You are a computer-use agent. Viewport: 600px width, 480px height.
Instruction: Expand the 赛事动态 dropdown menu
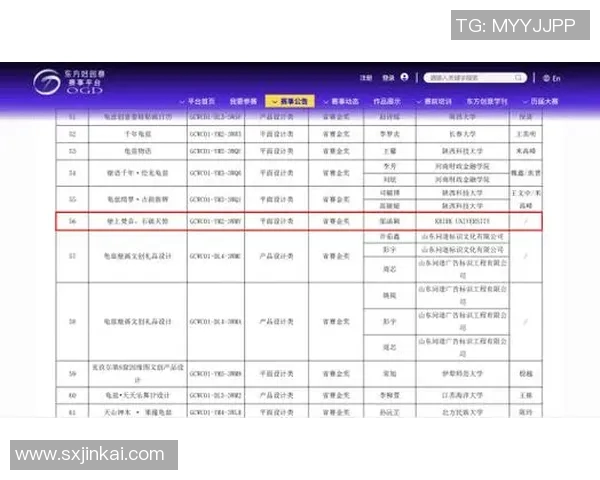[341, 101]
